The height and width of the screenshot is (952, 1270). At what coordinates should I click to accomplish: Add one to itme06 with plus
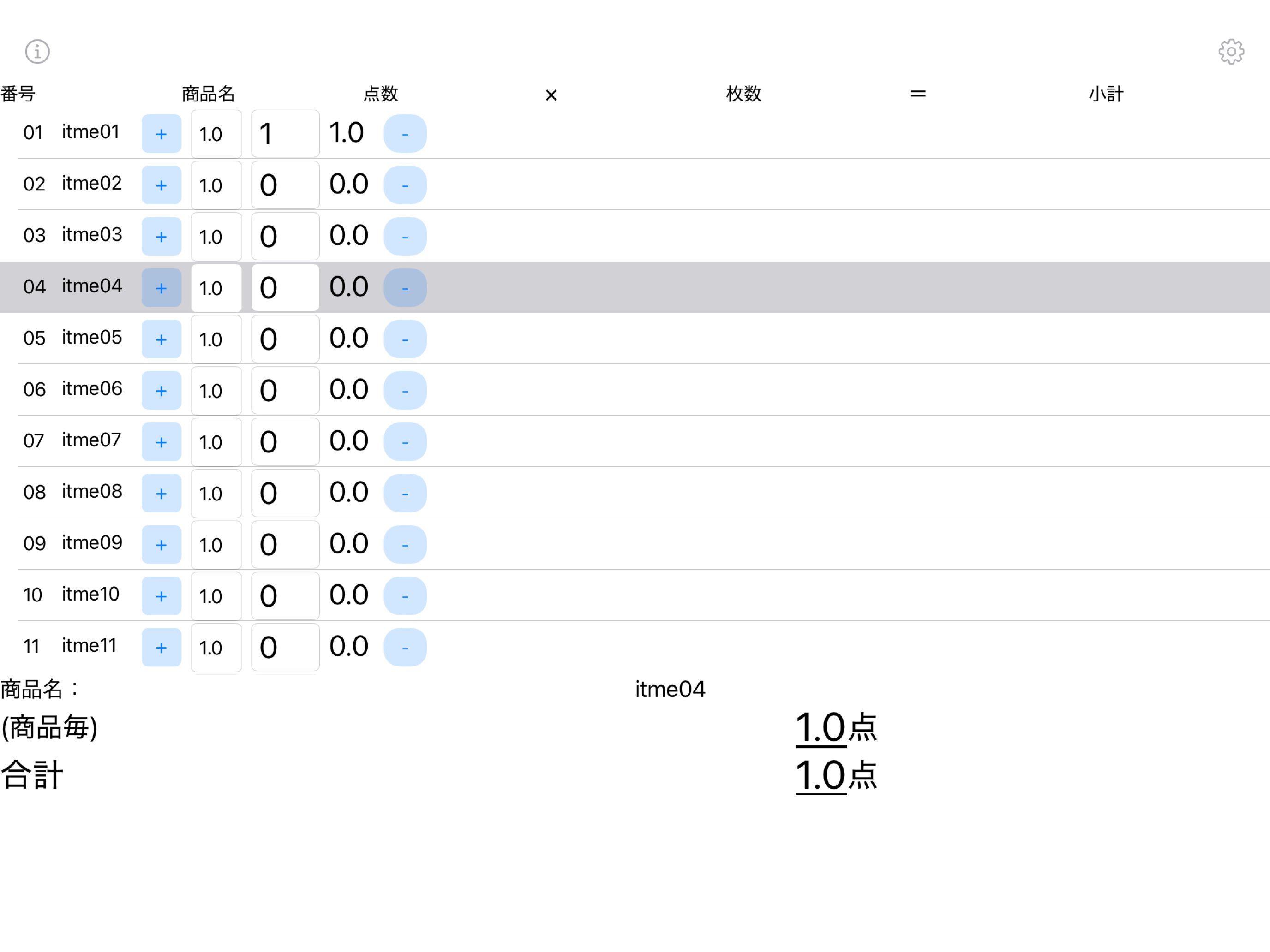[x=162, y=391]
